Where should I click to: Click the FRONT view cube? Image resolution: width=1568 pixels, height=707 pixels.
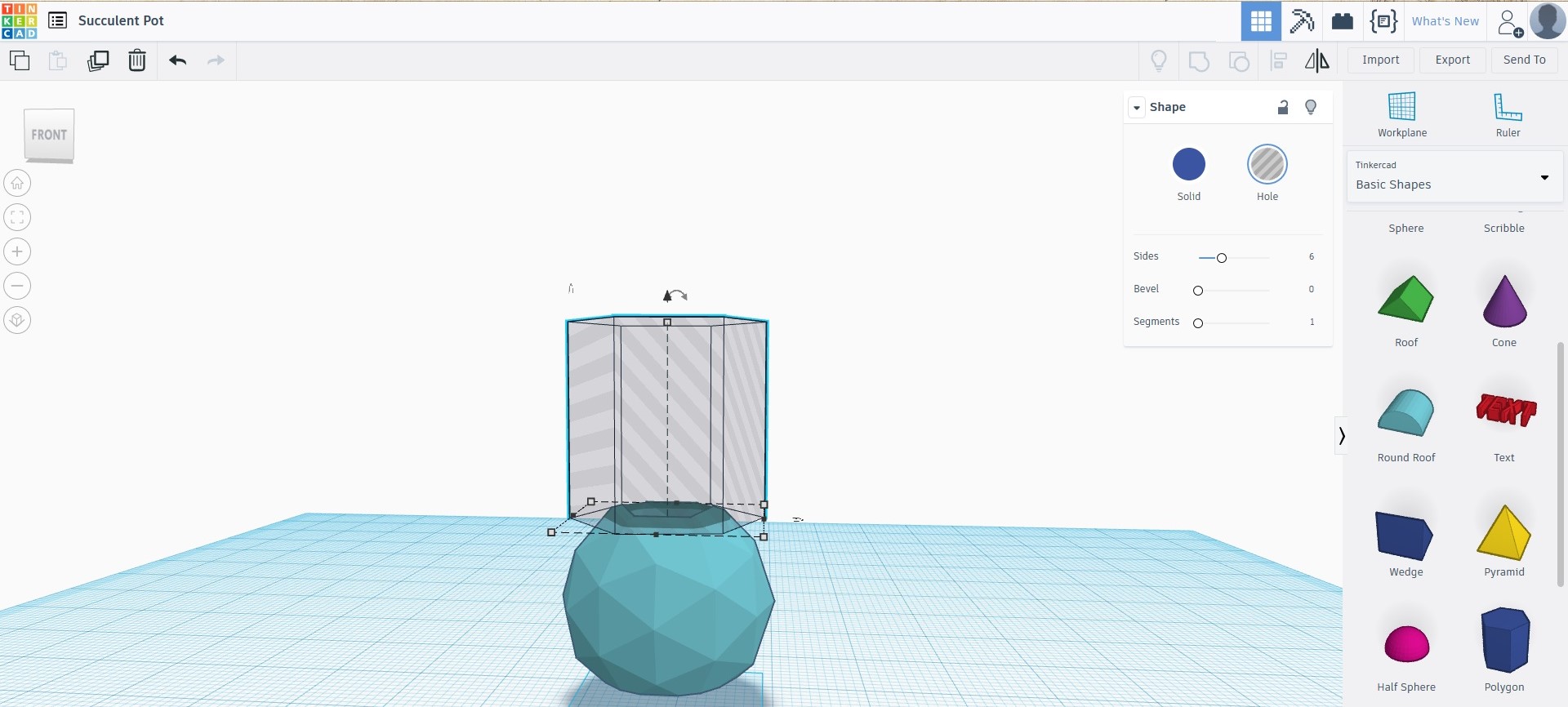pos(49,135)
